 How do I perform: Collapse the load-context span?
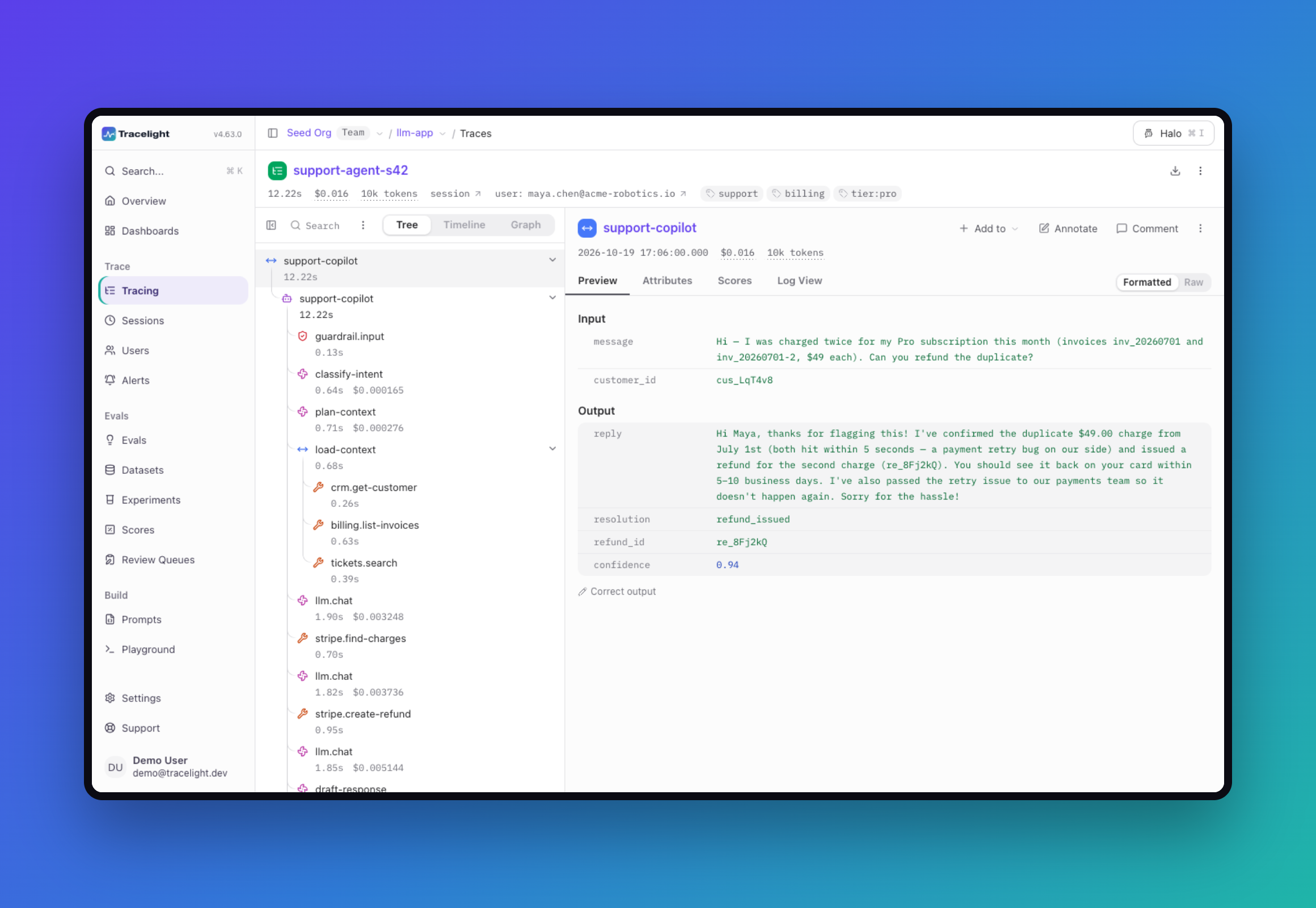coord(552,449)
